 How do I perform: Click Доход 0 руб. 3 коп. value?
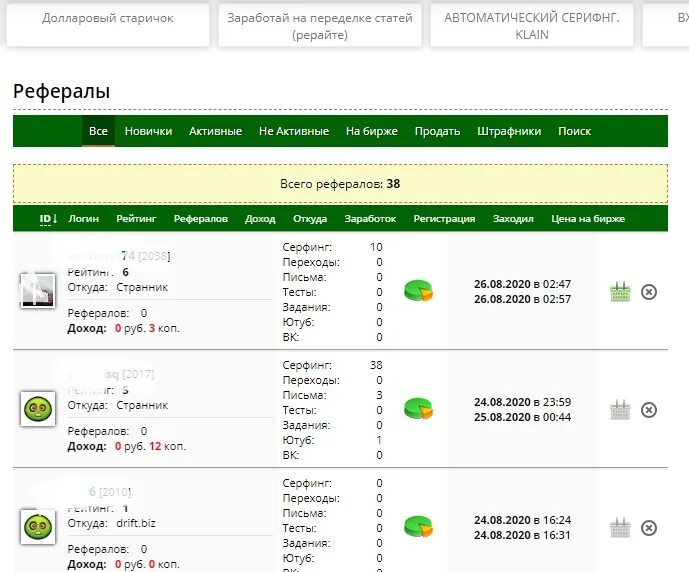tap(123, 328)
